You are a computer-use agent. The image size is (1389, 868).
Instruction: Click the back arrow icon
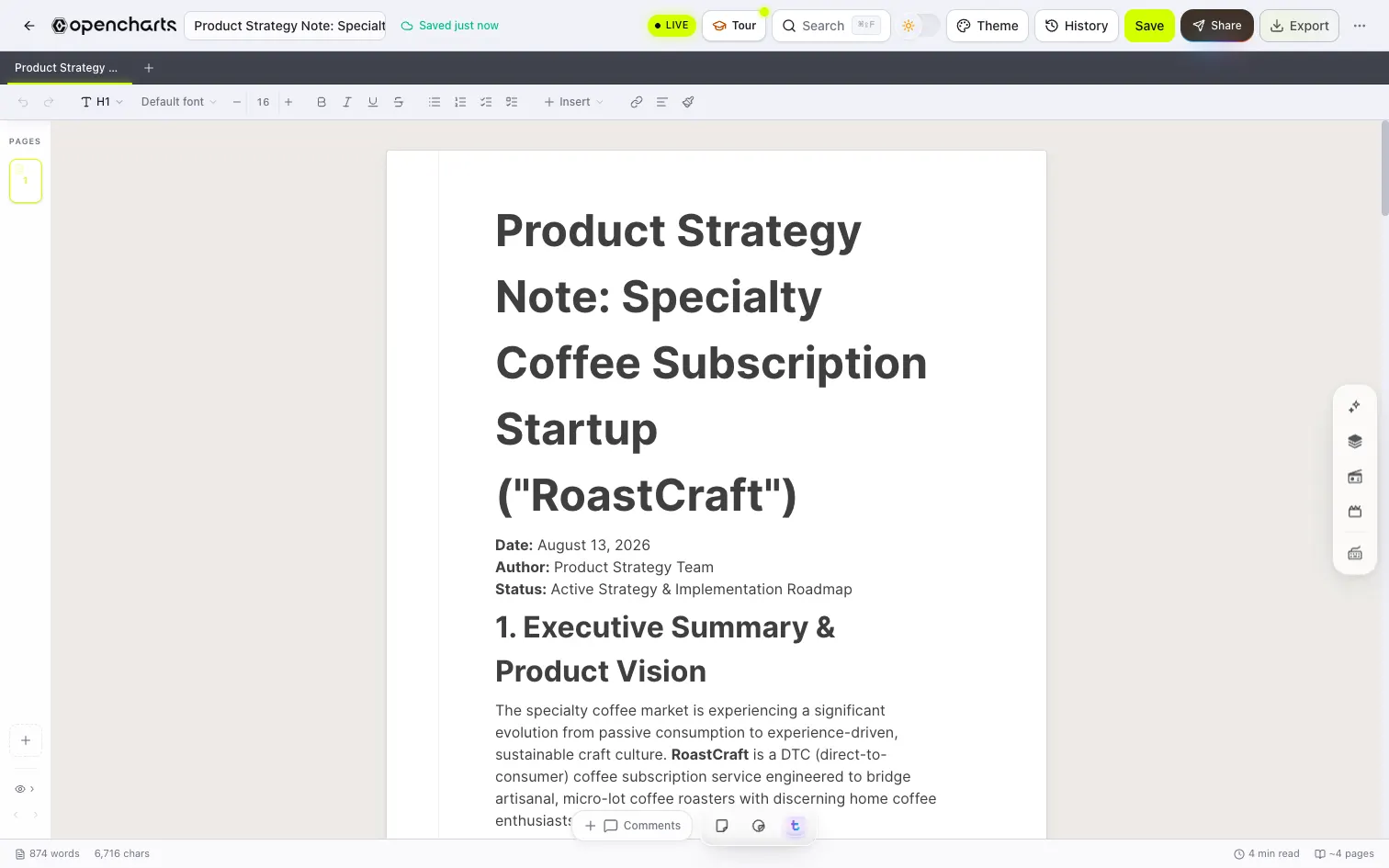29,26
